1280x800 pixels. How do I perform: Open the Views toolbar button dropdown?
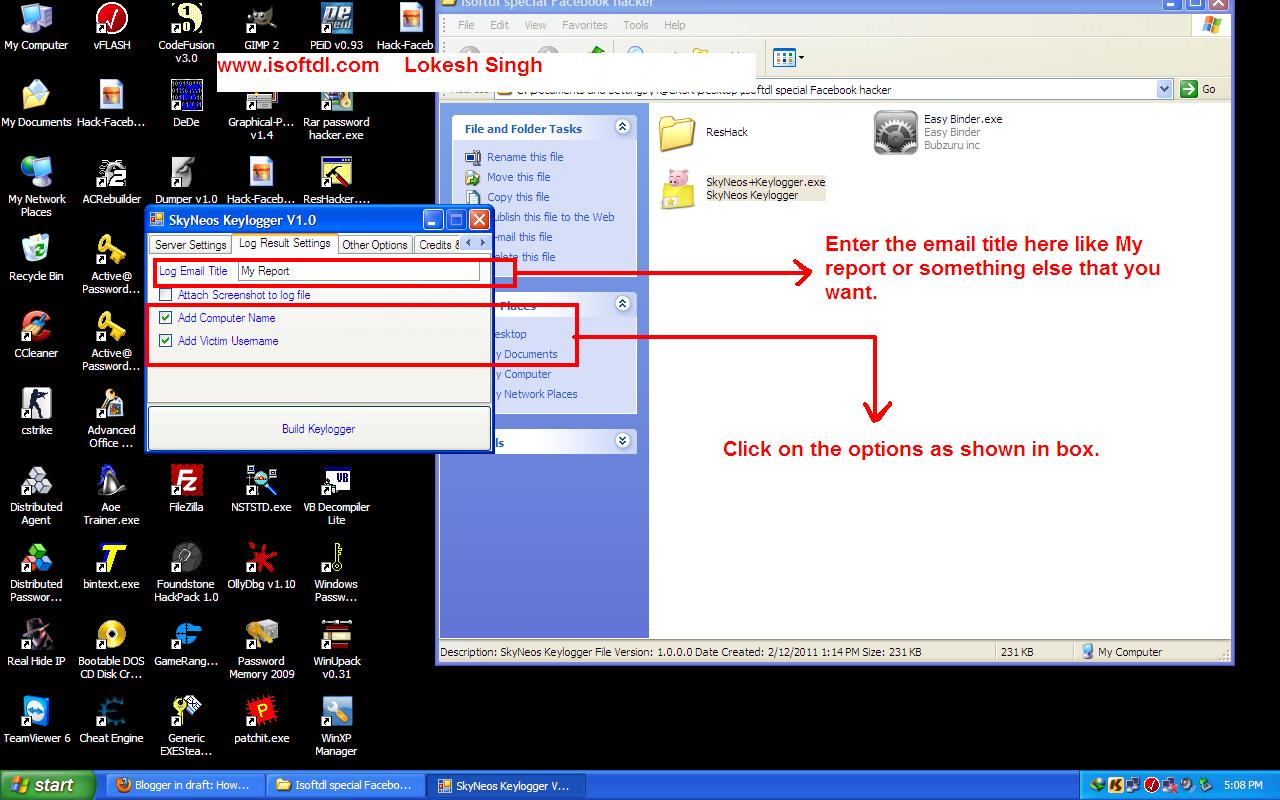801,58
